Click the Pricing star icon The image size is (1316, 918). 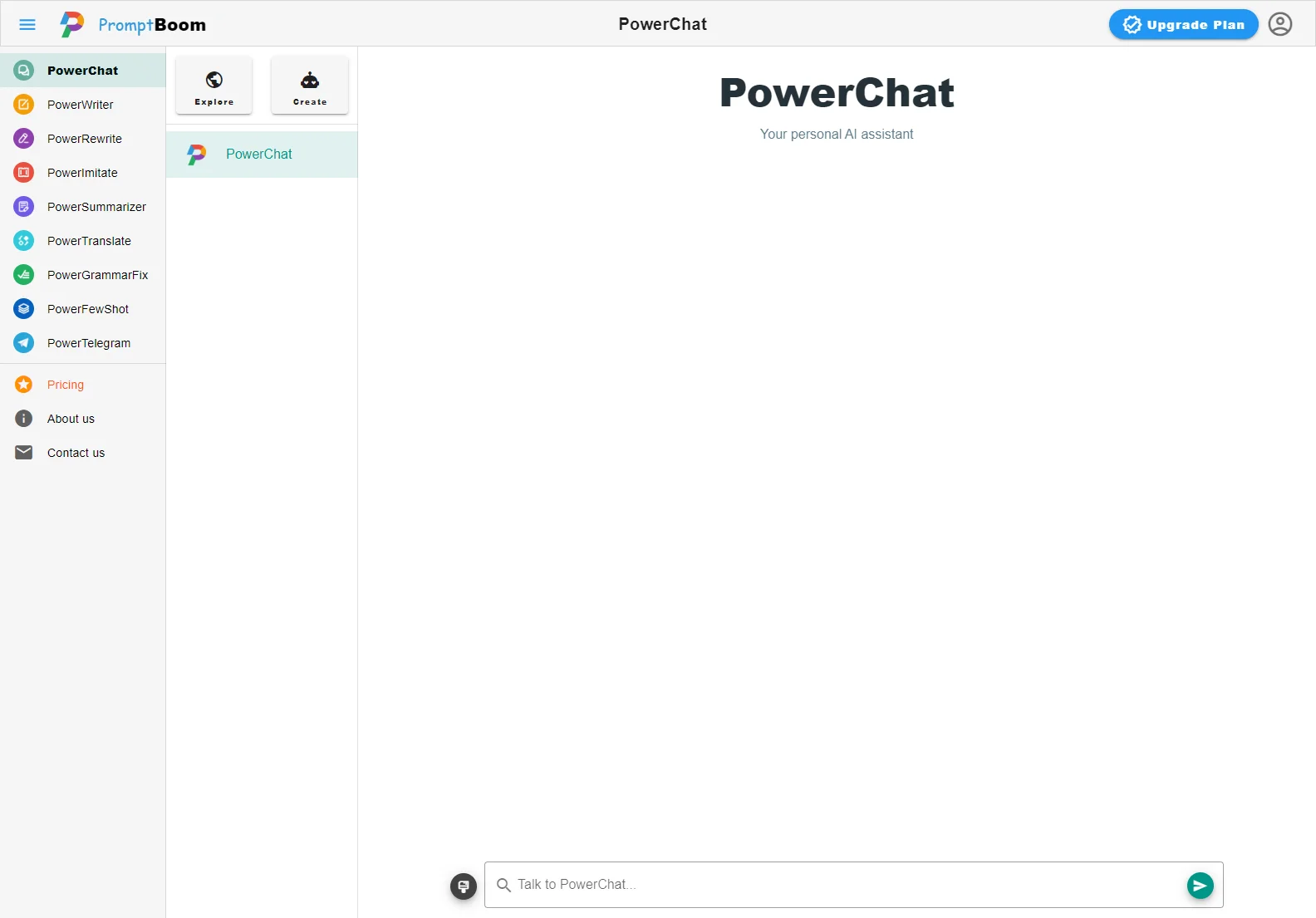[x=24, y=385]
